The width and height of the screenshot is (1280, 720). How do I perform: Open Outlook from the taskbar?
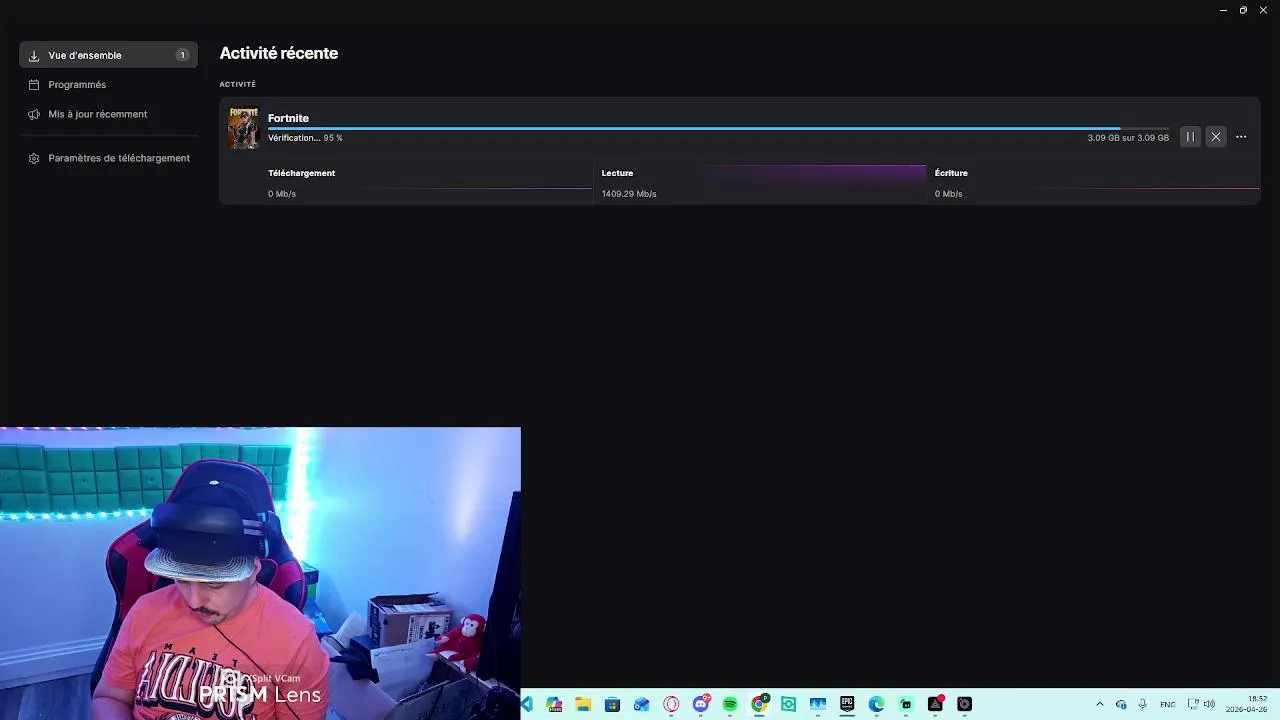pyautogui.click(x=641, y=705)
